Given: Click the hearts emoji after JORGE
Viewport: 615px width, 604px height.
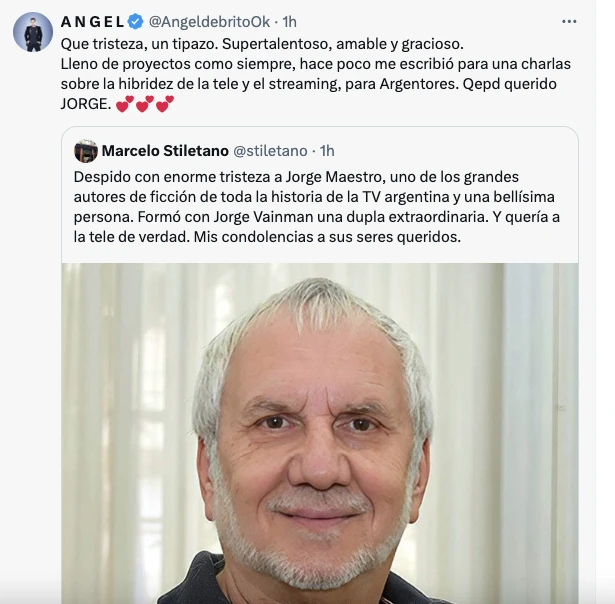Looking at the screenshot, I should 145,104.
